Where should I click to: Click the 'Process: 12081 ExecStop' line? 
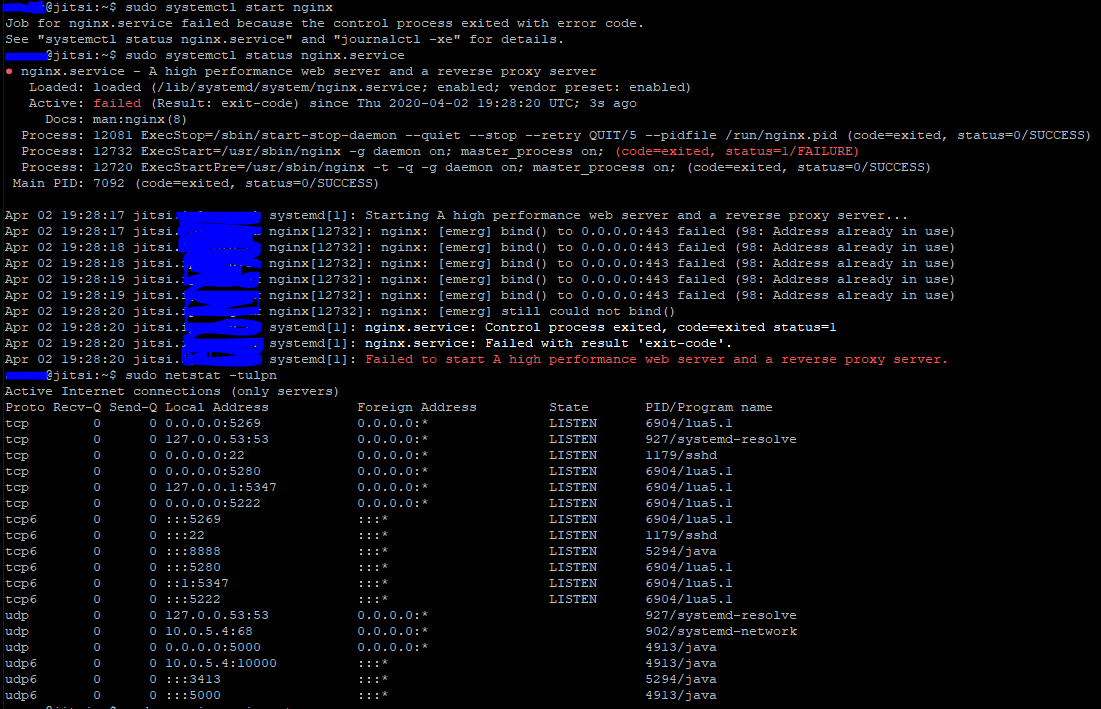pyautogui.click(x=555, y=135)
